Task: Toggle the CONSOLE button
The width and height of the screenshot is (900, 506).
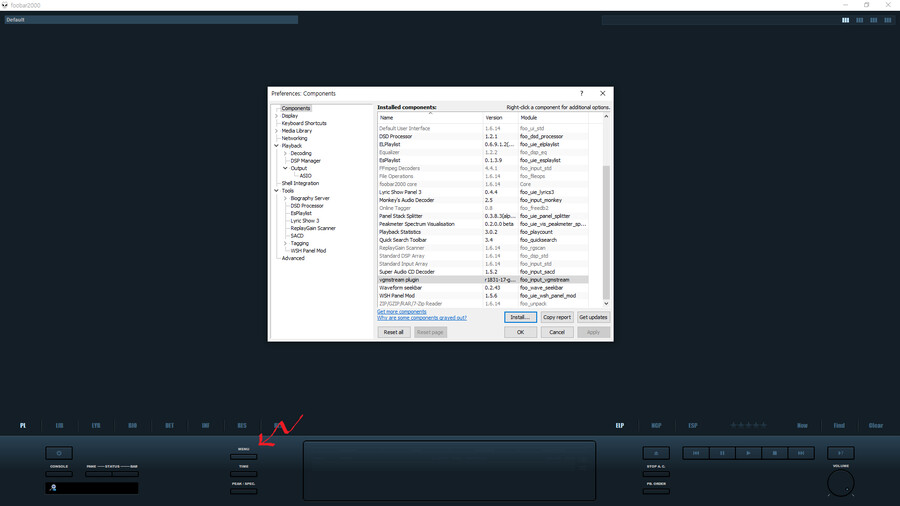Action: [59, 474]
